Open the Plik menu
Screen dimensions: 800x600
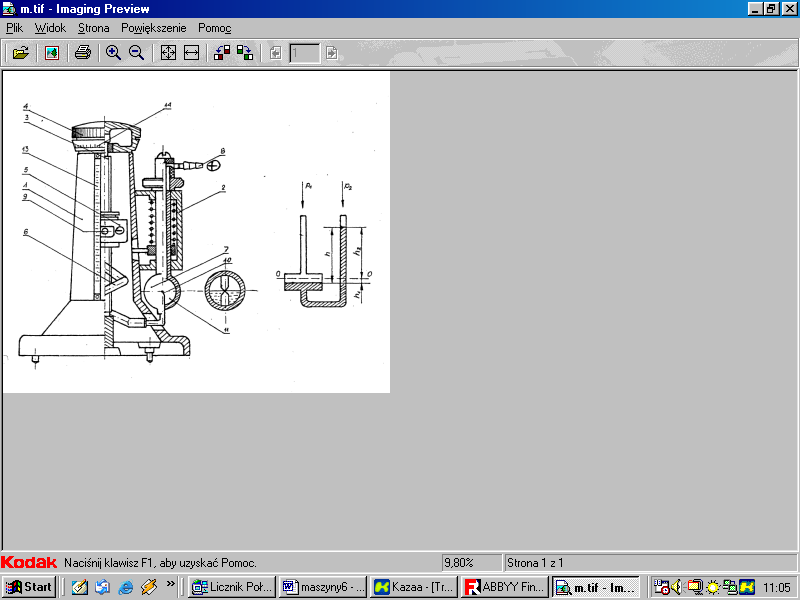[x=14, y=28]
